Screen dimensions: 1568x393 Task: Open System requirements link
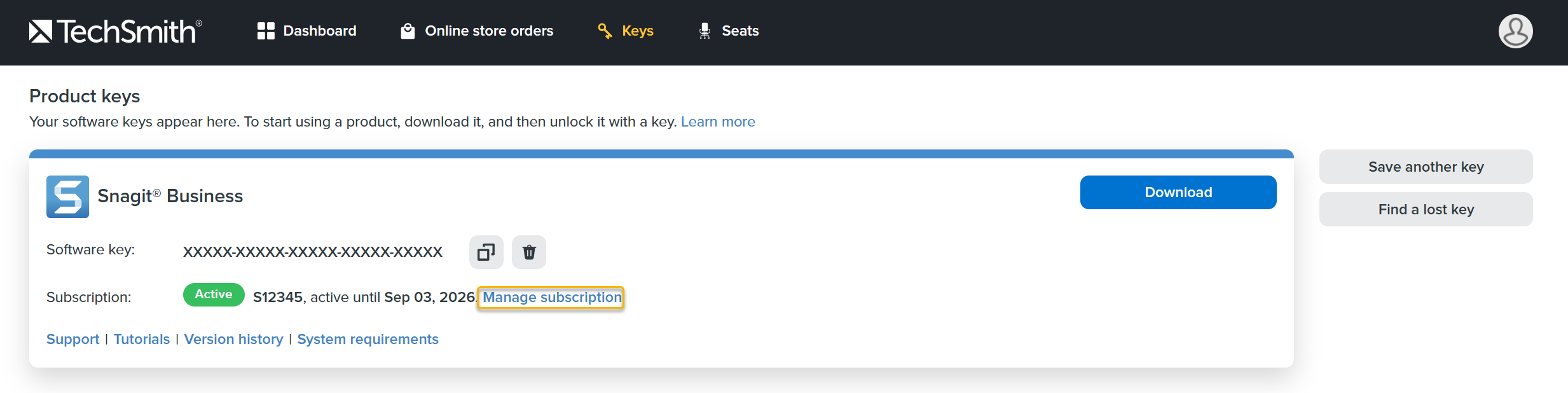pyautogui.click(x=368, y=340)
